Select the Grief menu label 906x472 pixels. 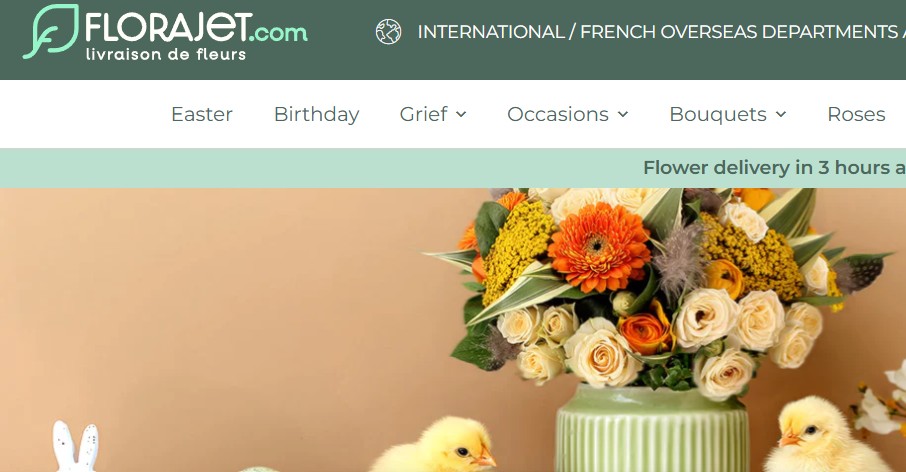(x=424, y=114)
